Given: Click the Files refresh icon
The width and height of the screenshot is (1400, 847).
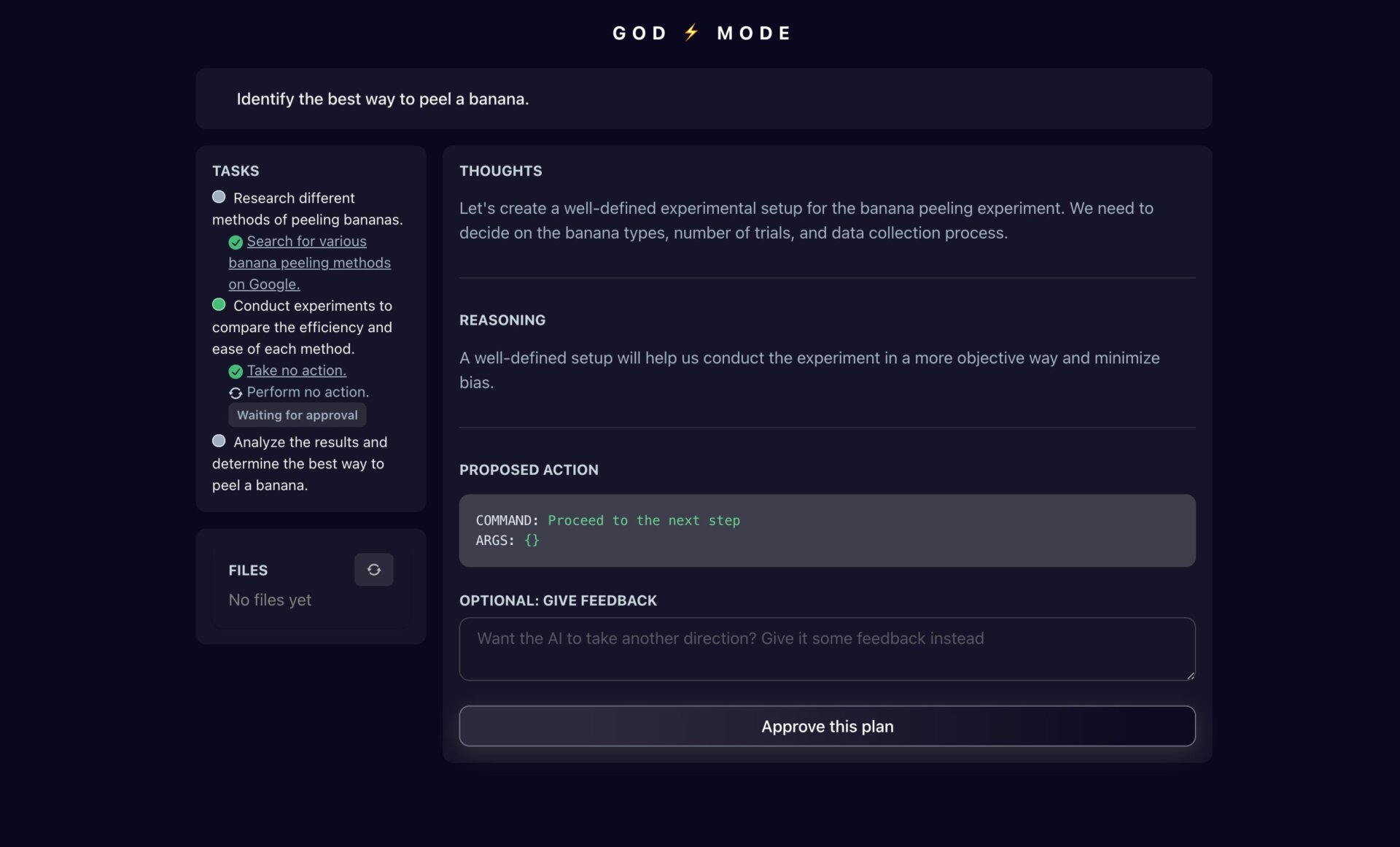Looking at the screenshot, I should [x=373, y=570].
